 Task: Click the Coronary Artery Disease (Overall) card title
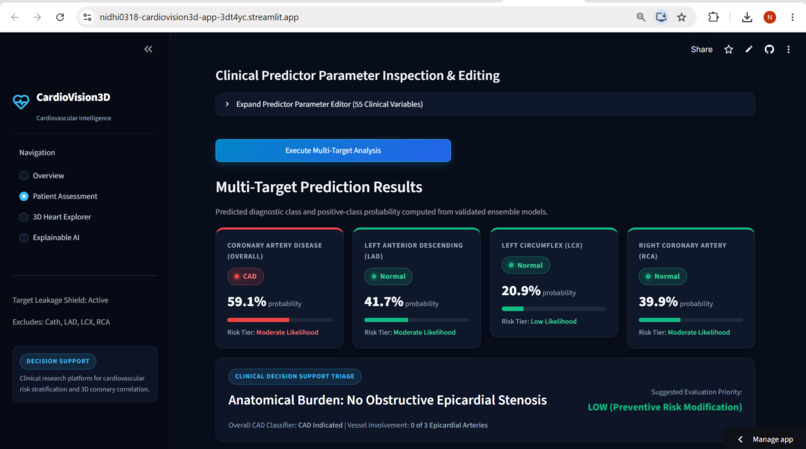coord(274,250)
